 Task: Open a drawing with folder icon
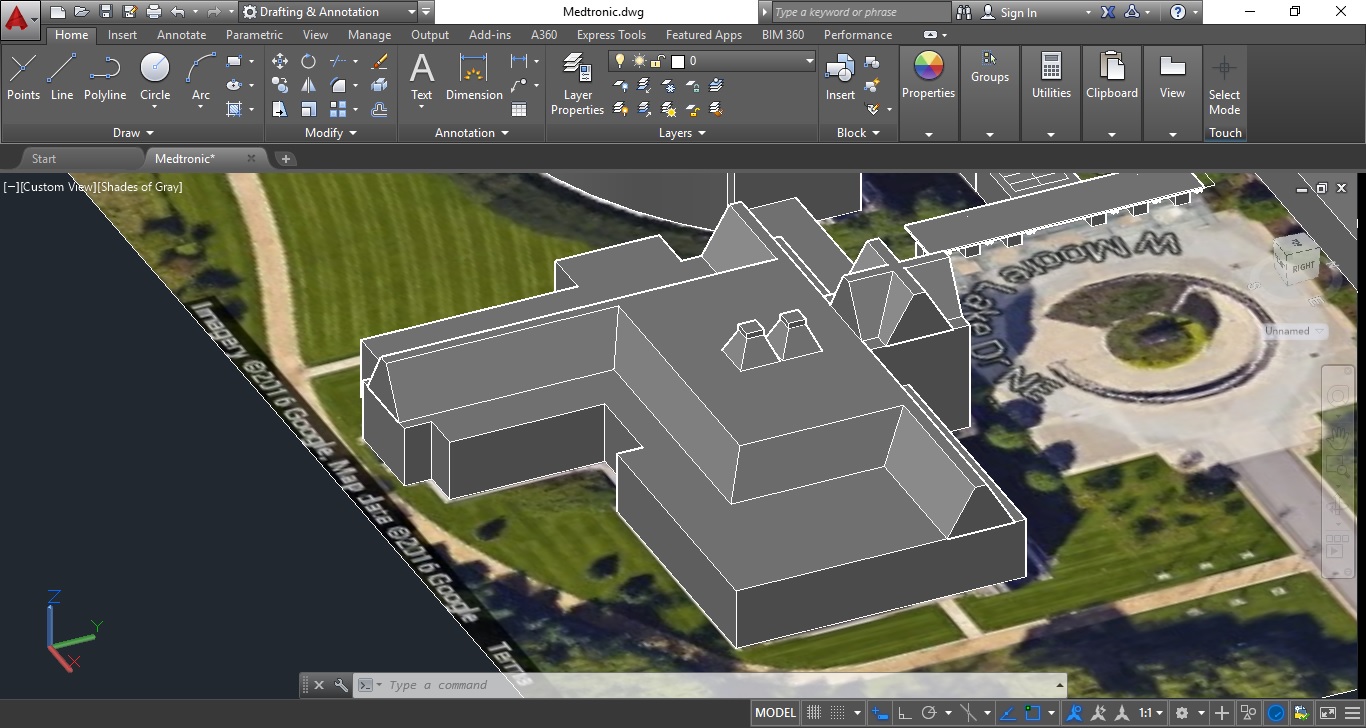coord(82,12)
